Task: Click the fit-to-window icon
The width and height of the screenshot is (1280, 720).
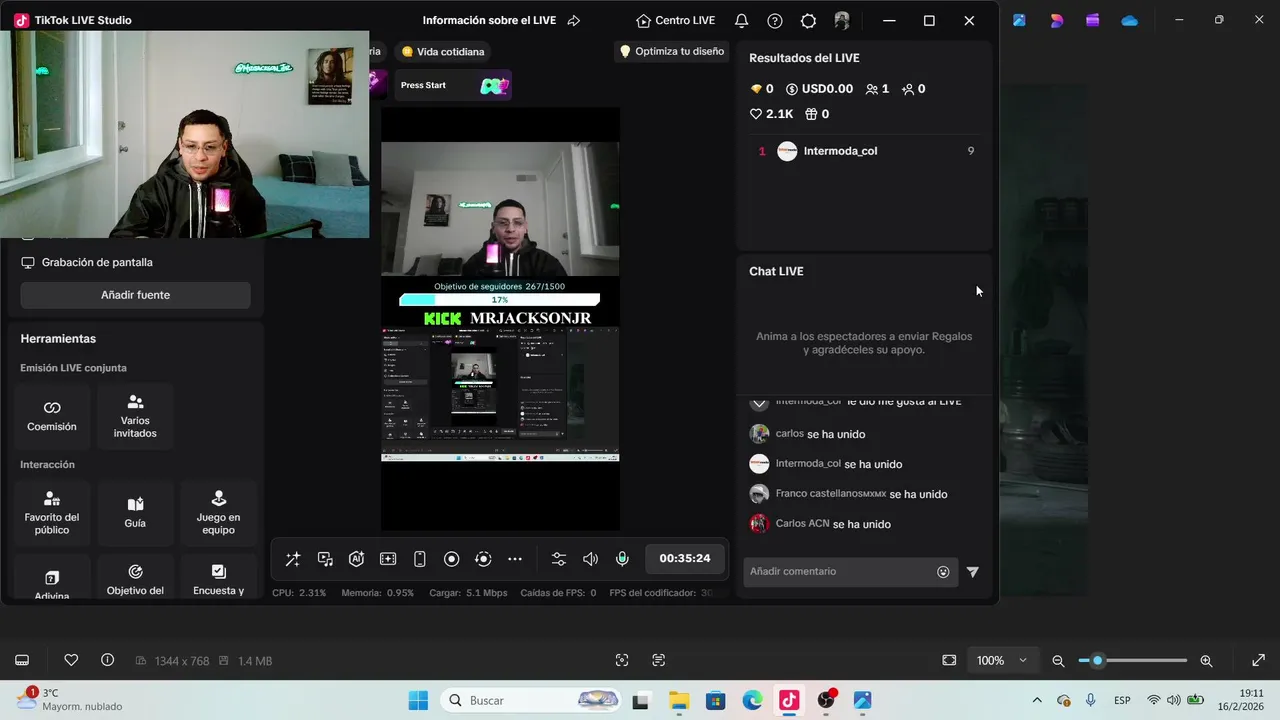Action: point(949,660)
